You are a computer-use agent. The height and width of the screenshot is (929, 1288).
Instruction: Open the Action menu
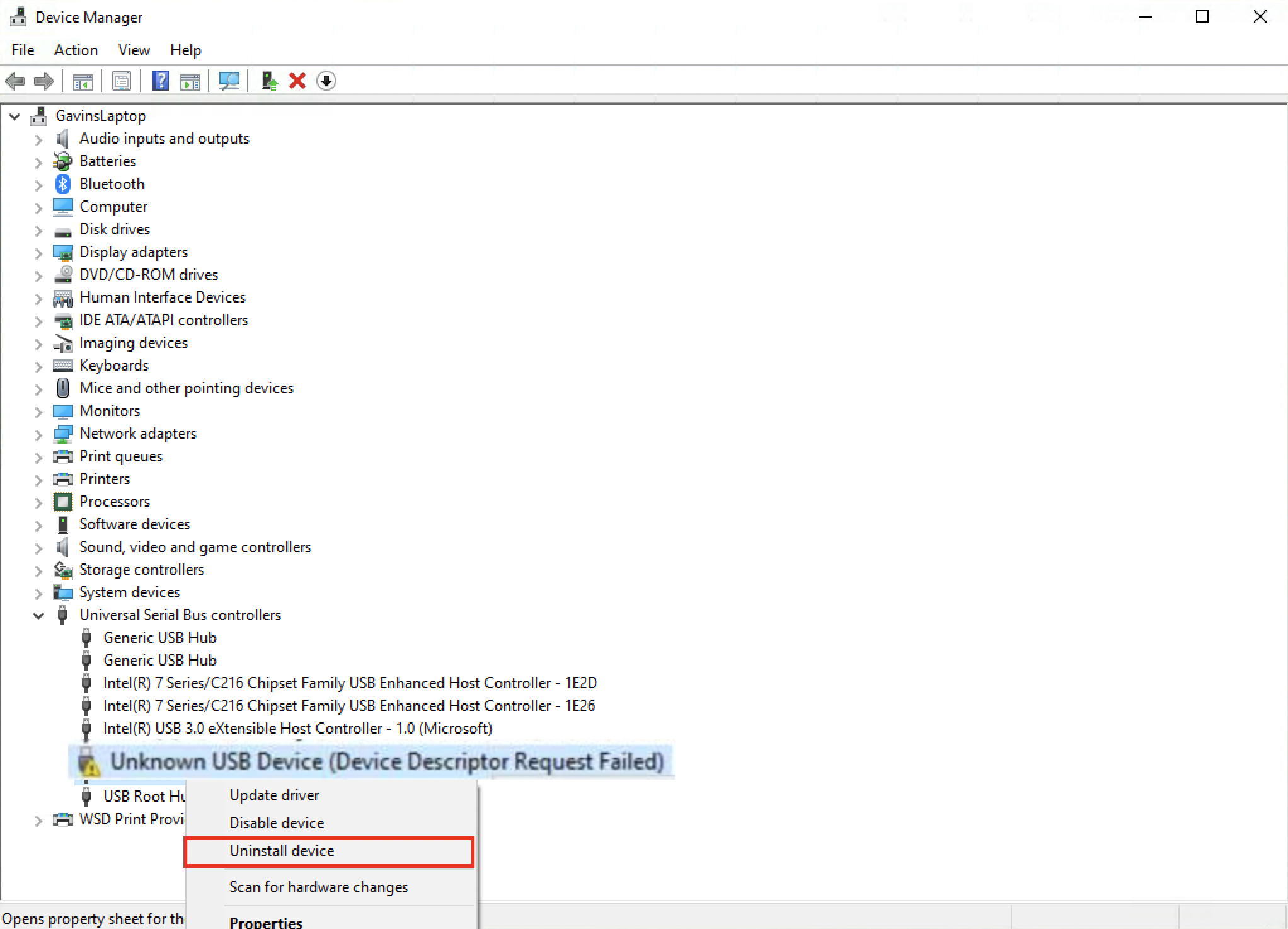tap(76, 50)
